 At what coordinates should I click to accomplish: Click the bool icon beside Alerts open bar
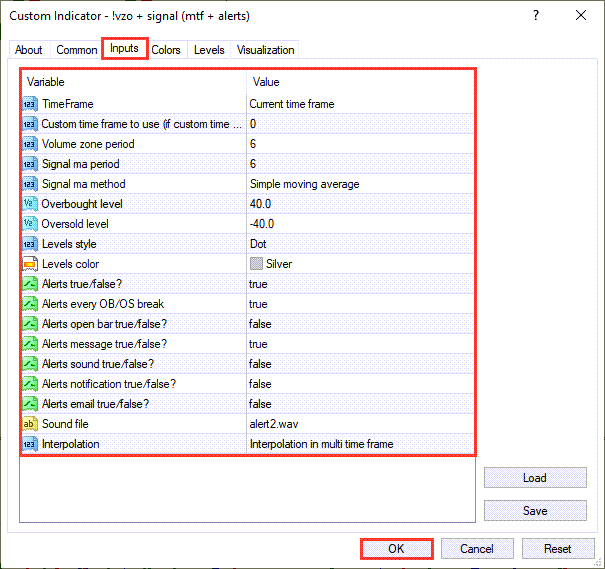(30, 324)
